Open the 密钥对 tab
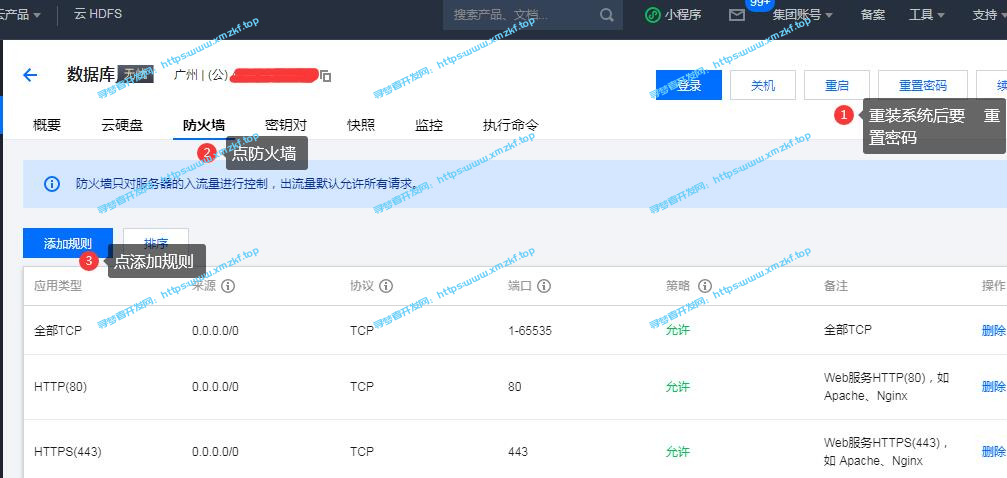Image resolution: width=1007 pixels, height=478 pixels. tap(286, 125)
